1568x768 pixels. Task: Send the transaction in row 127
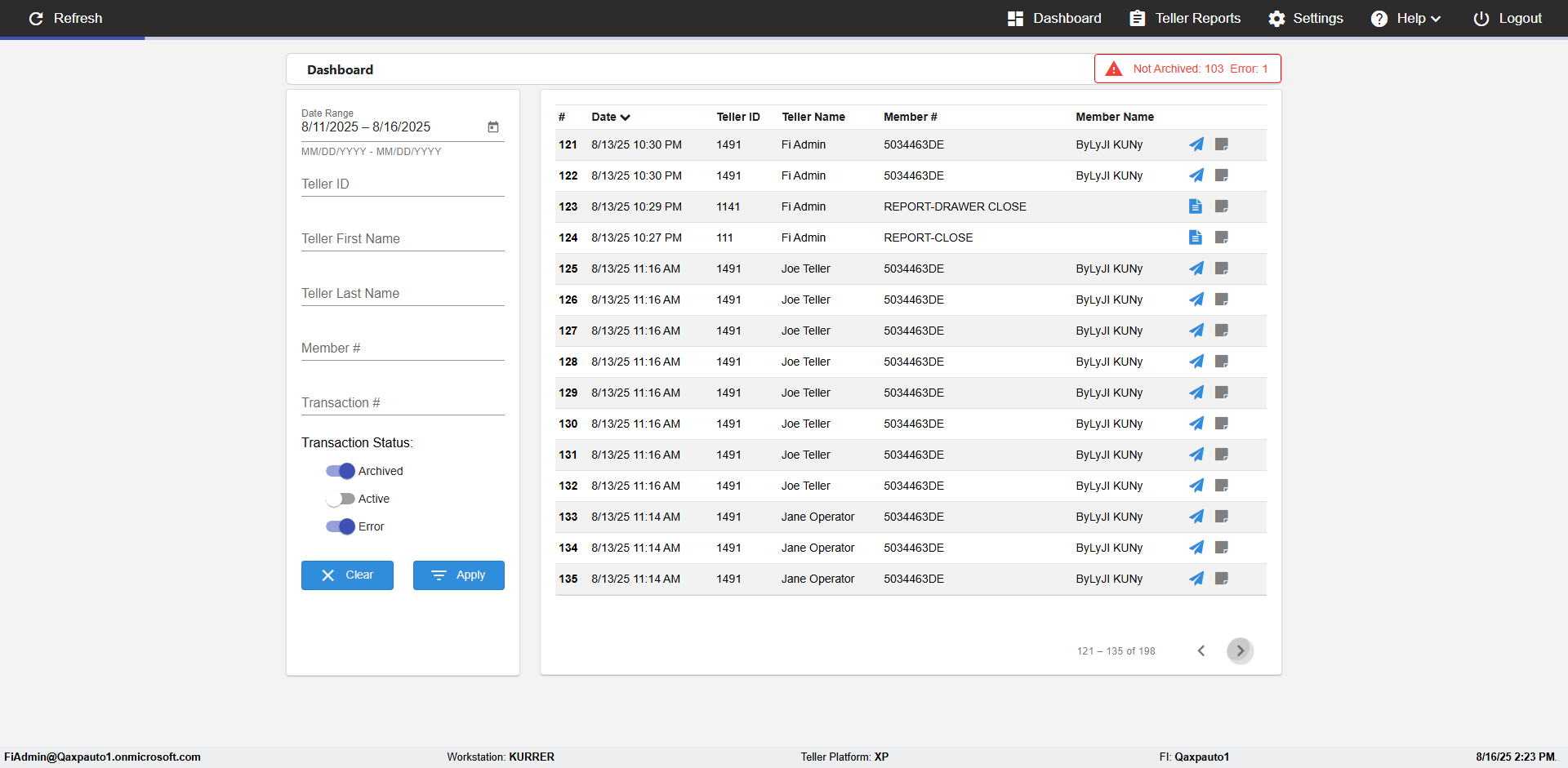[x=1196, y=331]
